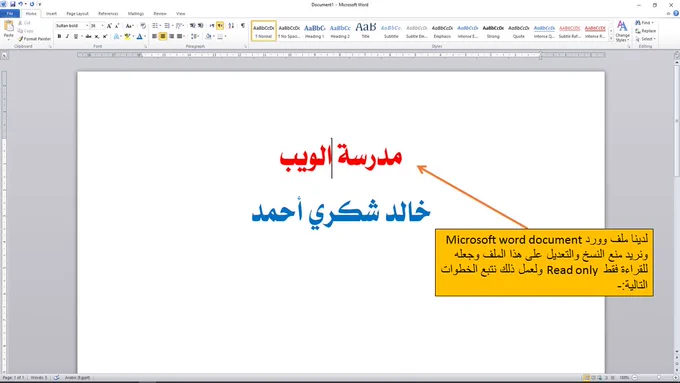Toggle Justify alignment
Viewport: 680px width, 383px height.
[x=179, y=36]
